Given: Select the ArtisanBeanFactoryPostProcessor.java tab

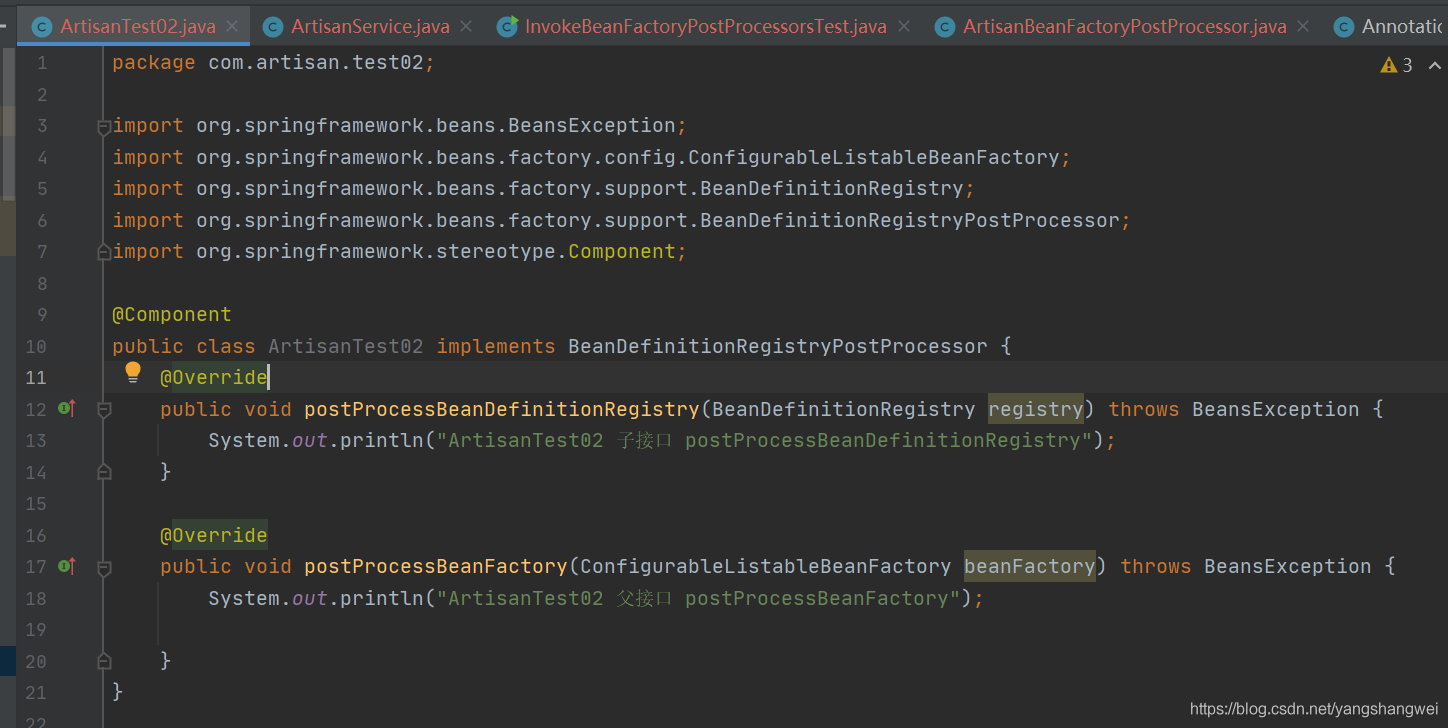Looking at the screenshot, I should 1124,27.
